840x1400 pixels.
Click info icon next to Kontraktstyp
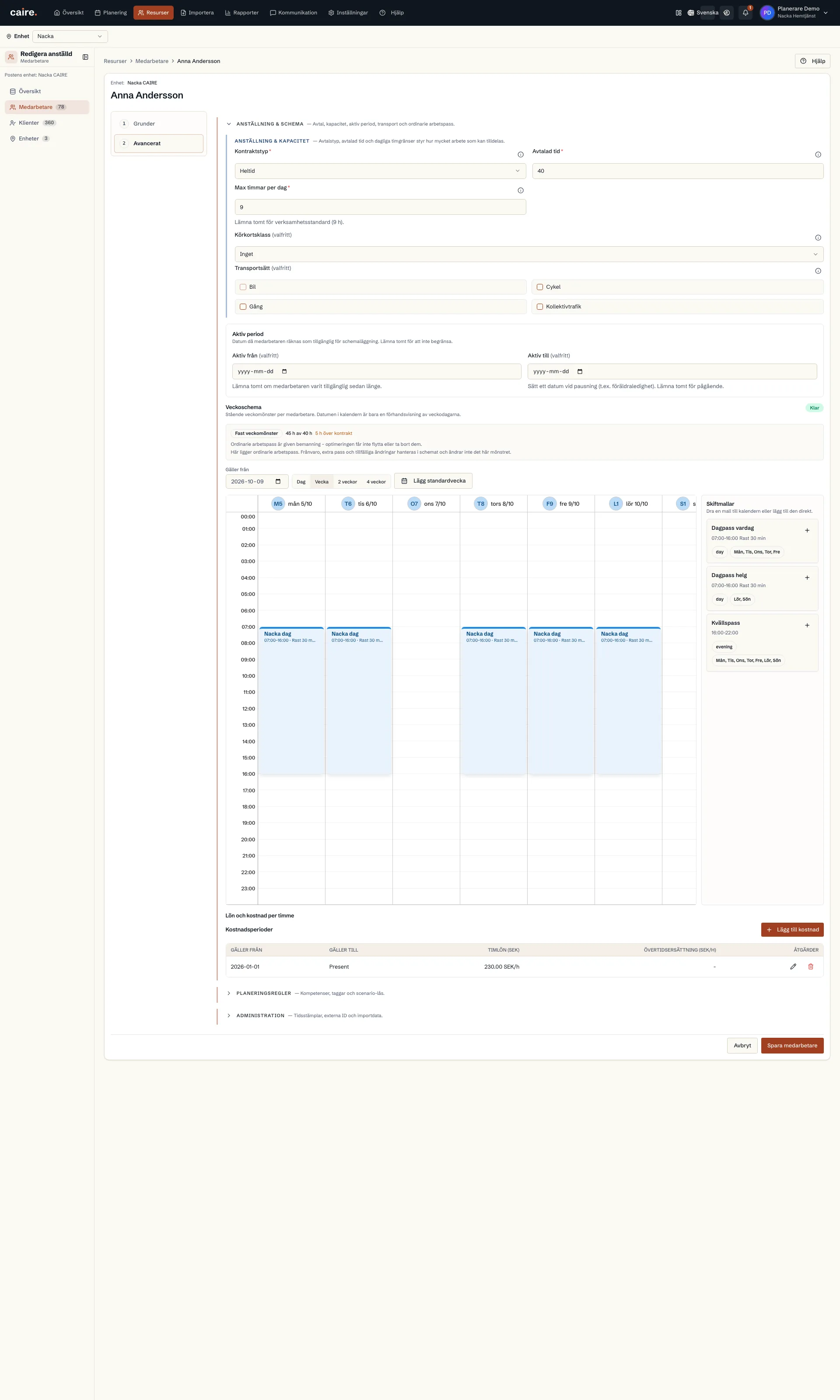520,154
